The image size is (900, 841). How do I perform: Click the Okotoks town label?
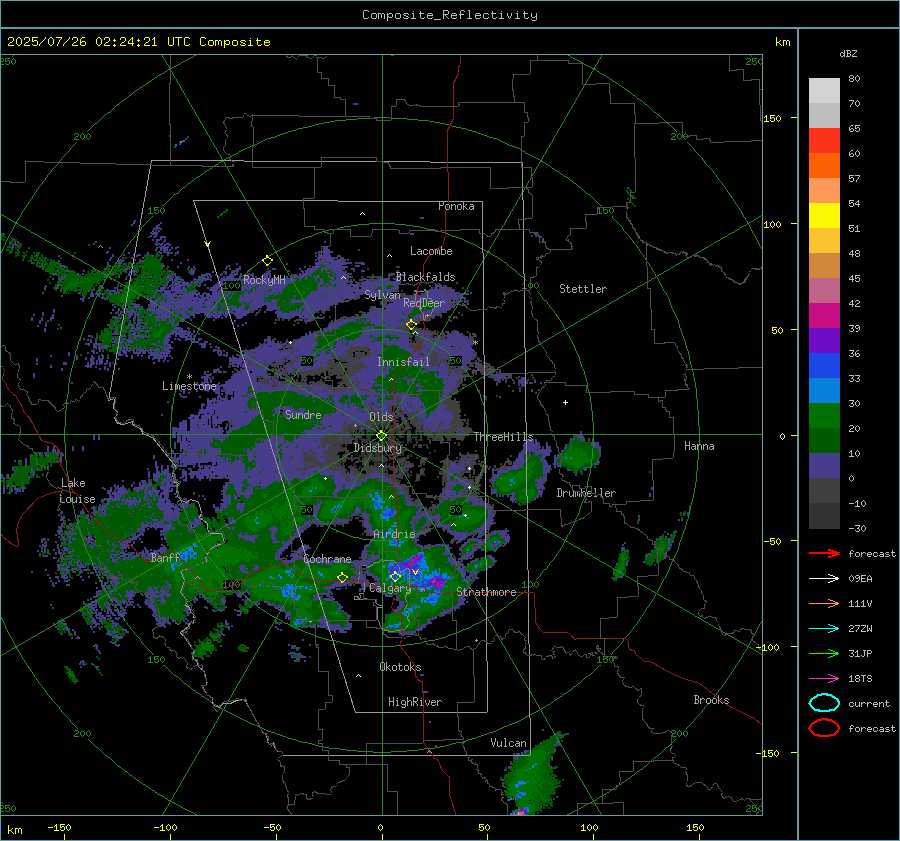[x=400, y=667]
